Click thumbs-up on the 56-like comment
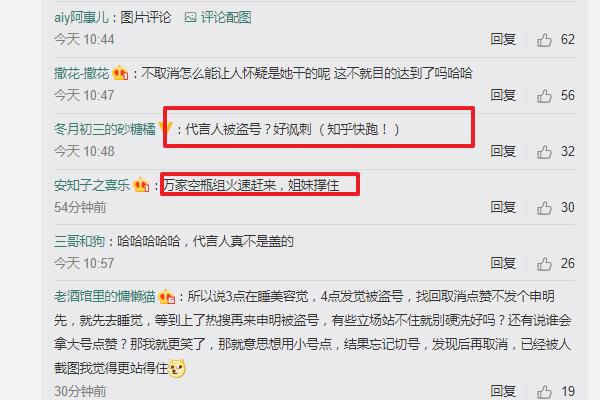The image size is (600, 400). point(544,96)
